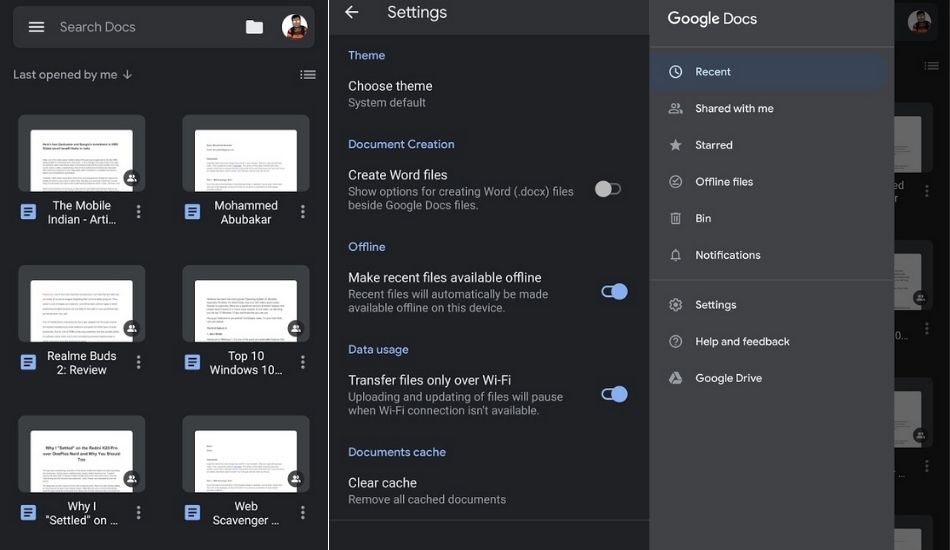Open more options for Top 10 Windows 10 document
The height and width of the screenshot is (550, 950).
click(x=303, y=362)
